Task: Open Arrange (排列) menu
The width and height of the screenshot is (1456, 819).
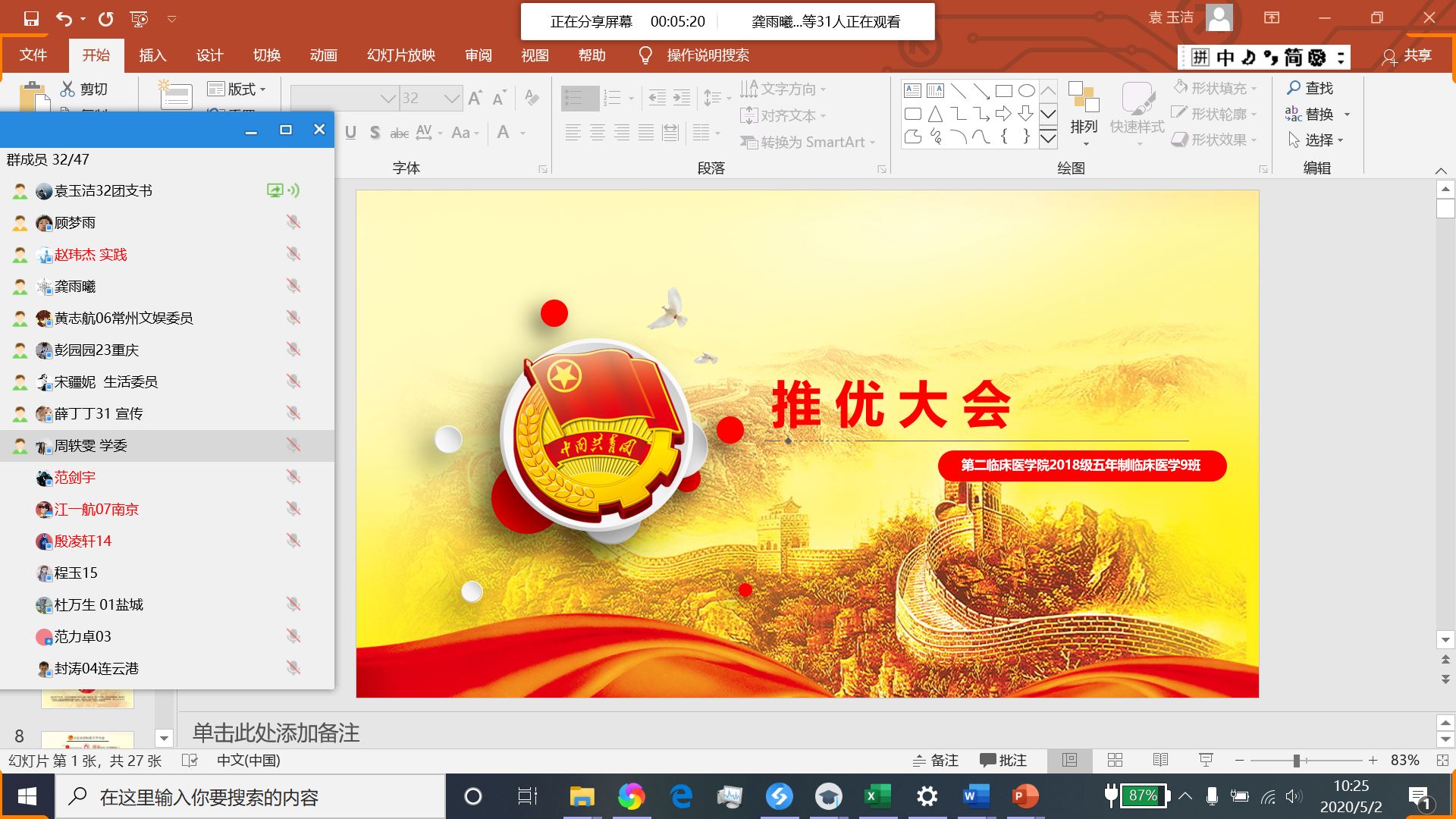Action: coord(1084,114)
